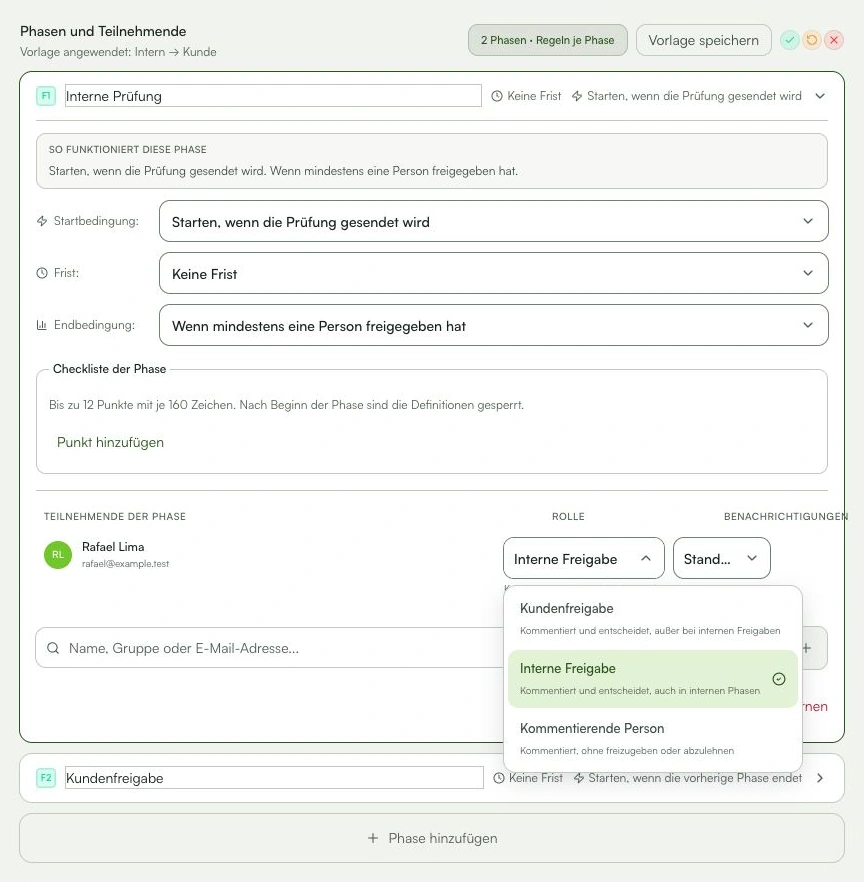Screen dimensions: 864x882
Task: Click the 2 Phasen · Regeln je Phase button
Action: click(547, 40)
